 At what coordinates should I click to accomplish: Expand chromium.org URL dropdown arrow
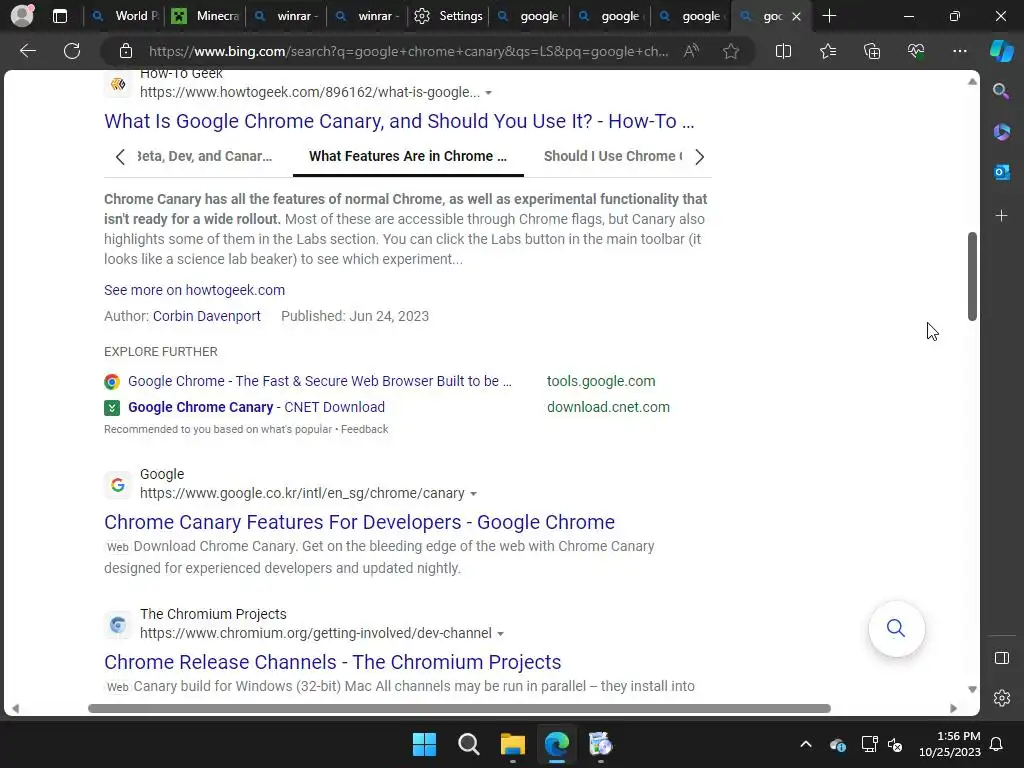click(500, 634)
